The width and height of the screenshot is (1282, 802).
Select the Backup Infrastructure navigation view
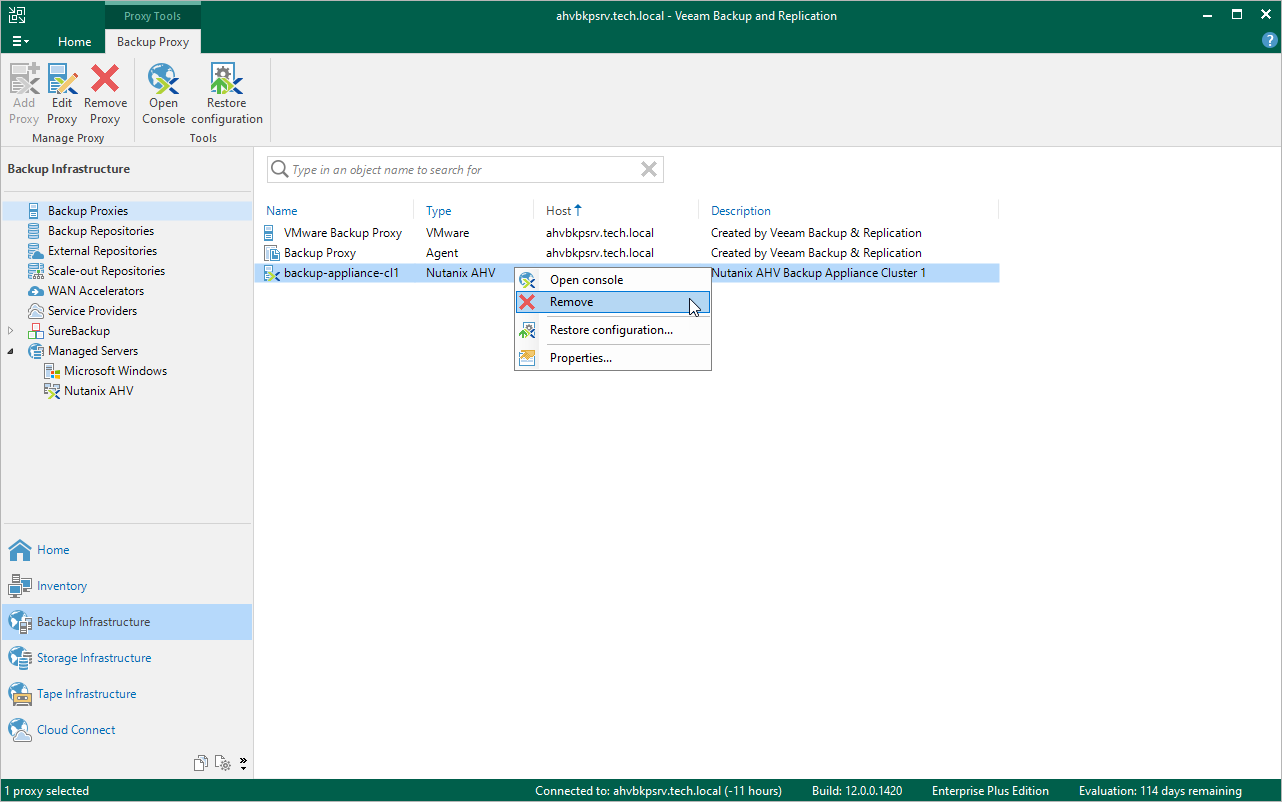click(126, 622)
